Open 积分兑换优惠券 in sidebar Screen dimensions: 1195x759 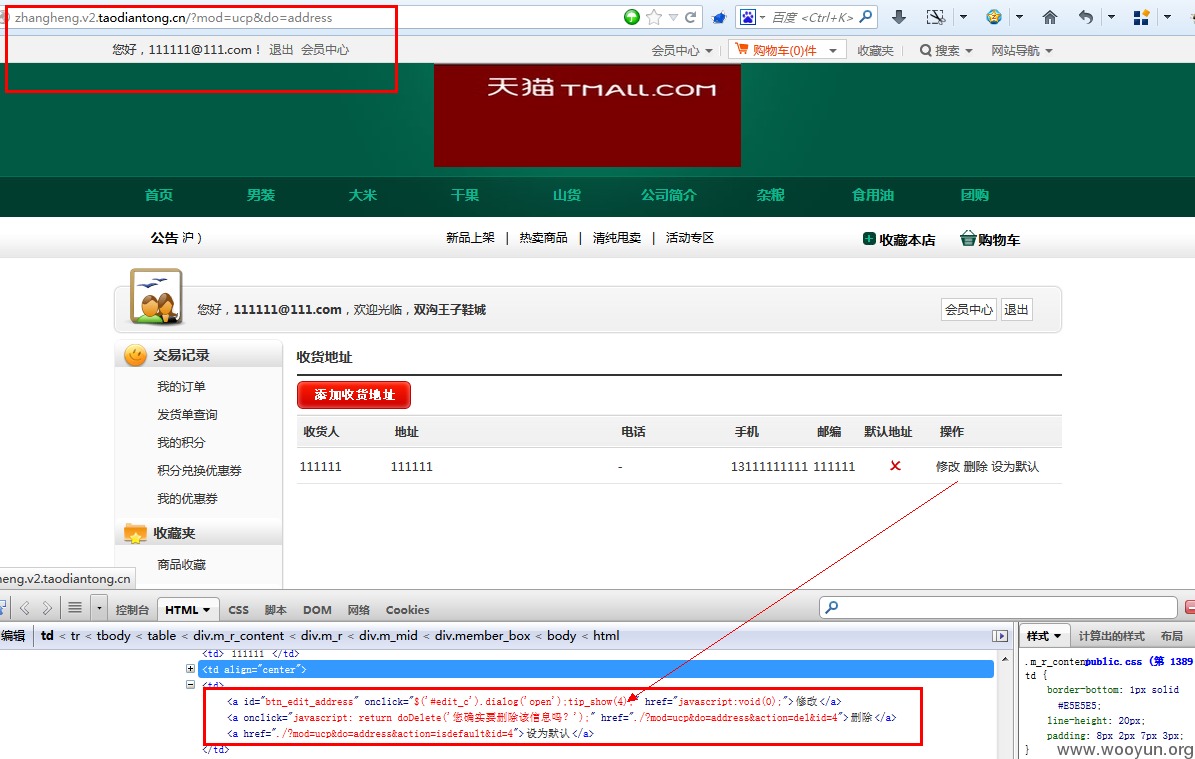click(x=200, y=471)
